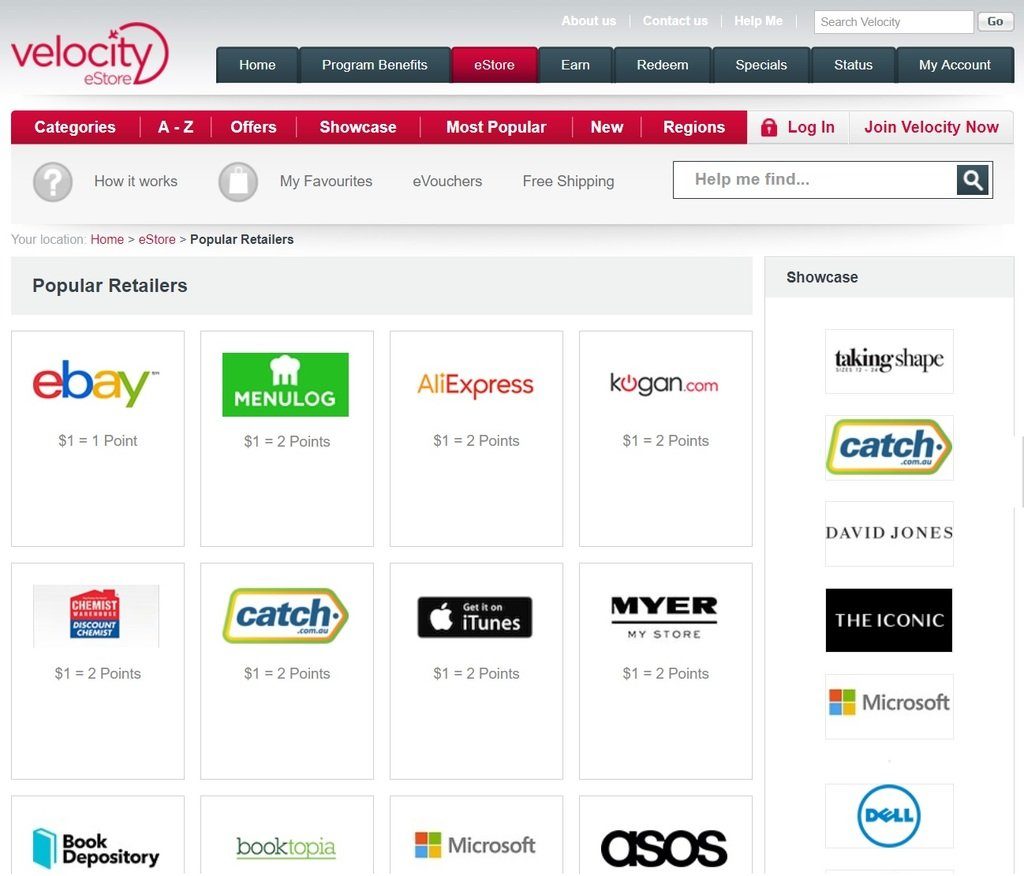Focus the Search Velocity input field
This screenshot has width=1024, height=876.
(893, 22)
